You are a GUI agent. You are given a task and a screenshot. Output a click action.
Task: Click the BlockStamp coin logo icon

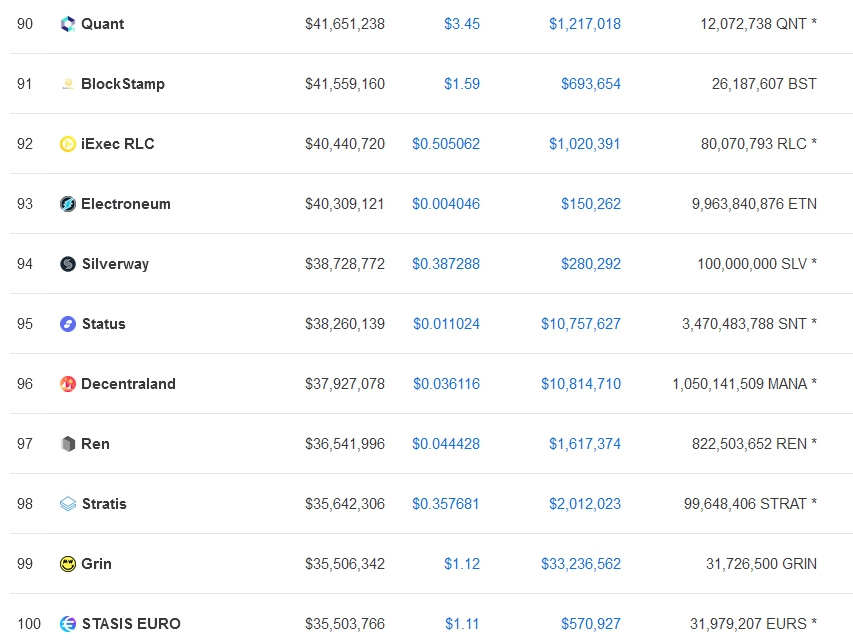(x=67, y=84)
